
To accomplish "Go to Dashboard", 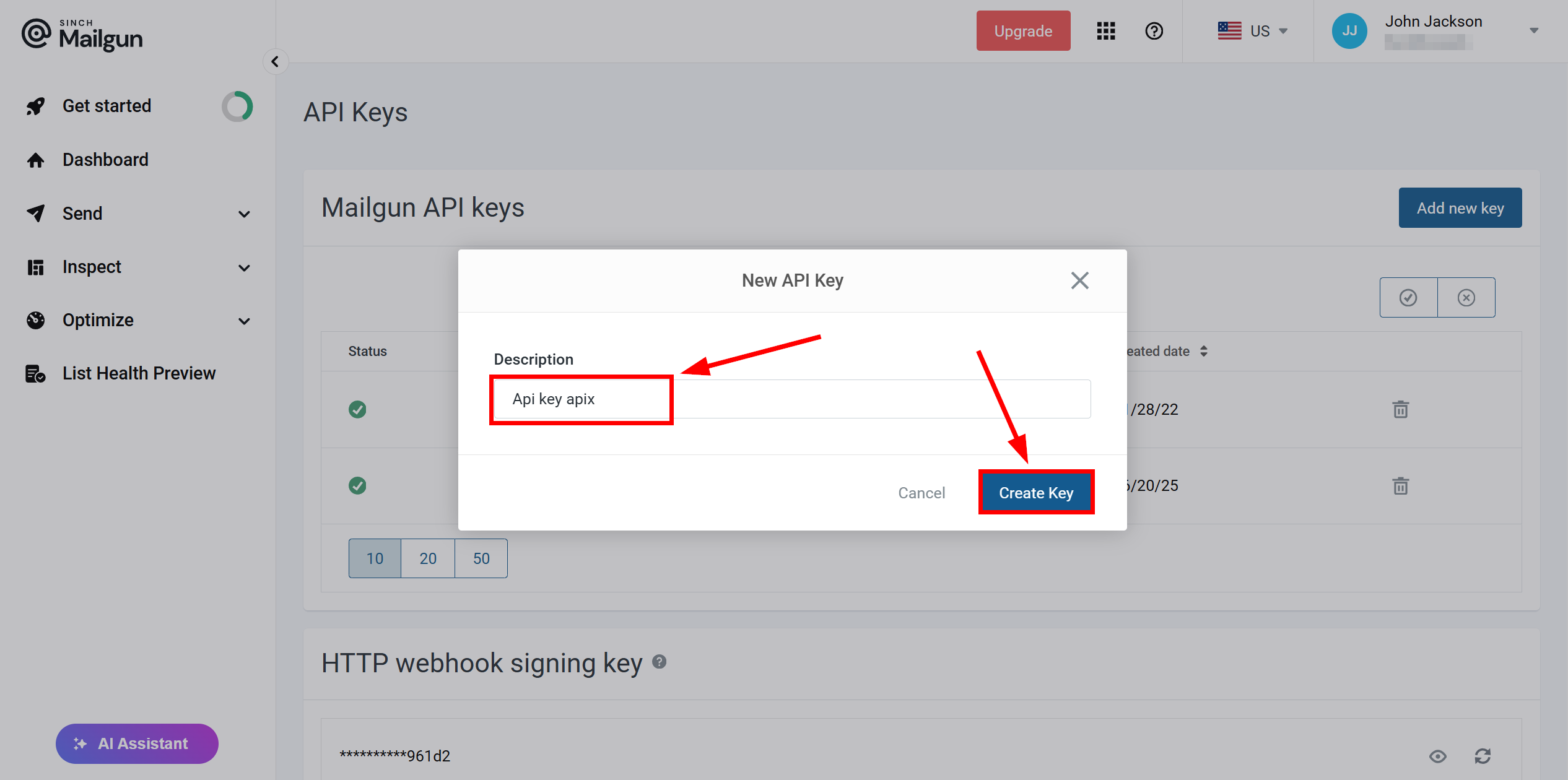I will tap(105, 160).
